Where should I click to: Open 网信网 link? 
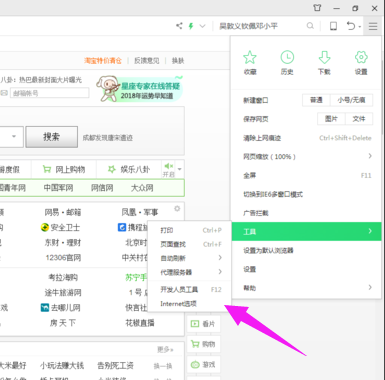point(102,188)
